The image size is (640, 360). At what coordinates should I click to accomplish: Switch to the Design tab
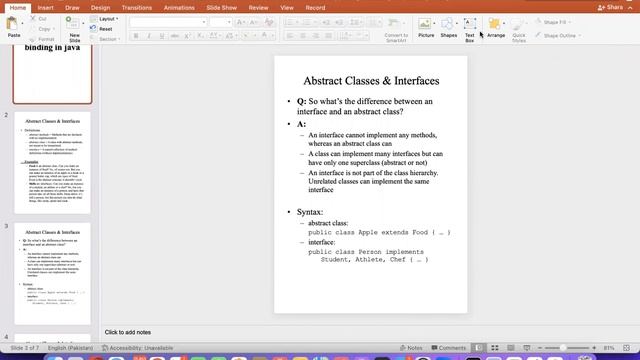pos(100,8)
